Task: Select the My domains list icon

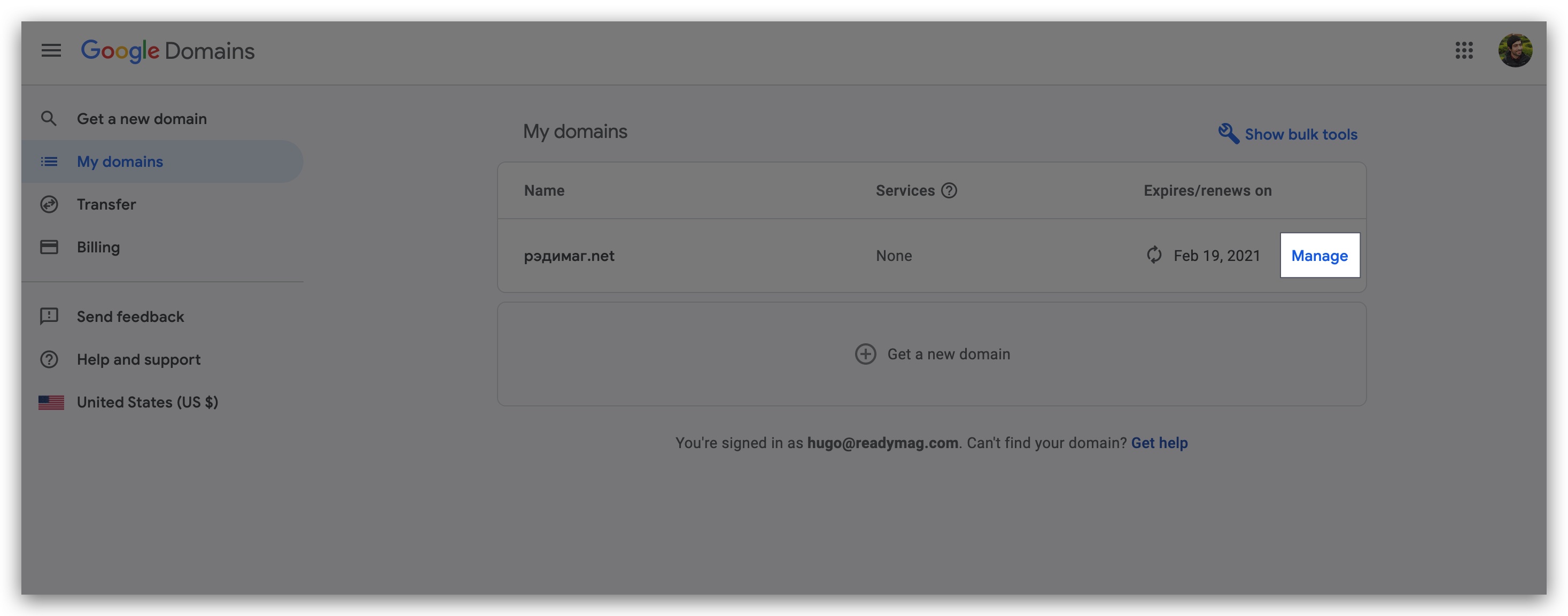Action: 49,161
